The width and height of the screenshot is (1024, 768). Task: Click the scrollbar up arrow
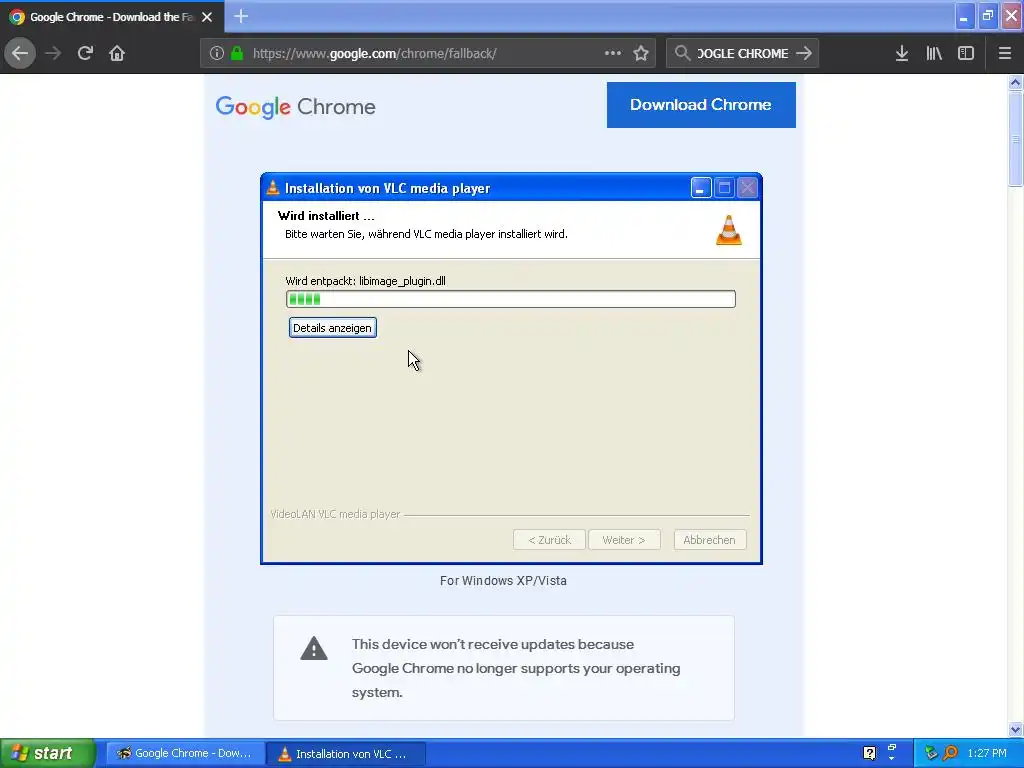tap(1015, 82)
